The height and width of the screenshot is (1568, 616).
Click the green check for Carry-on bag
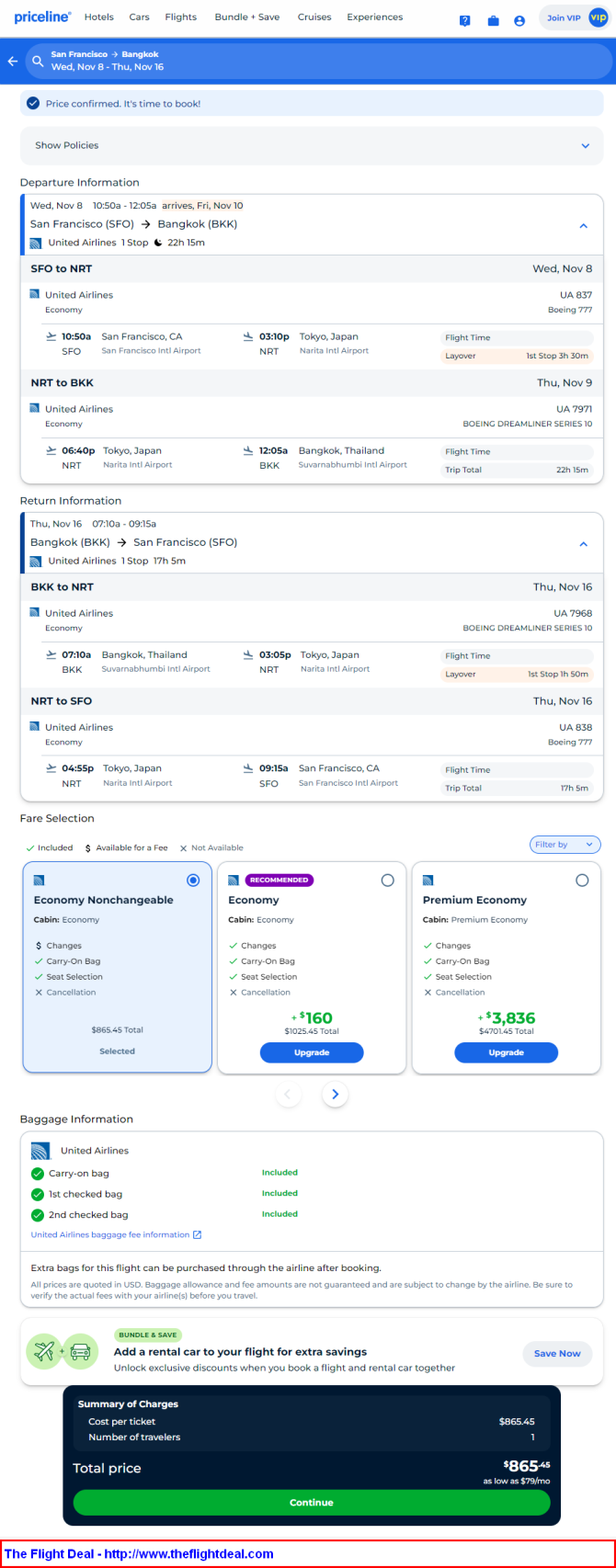(38, 1174)
